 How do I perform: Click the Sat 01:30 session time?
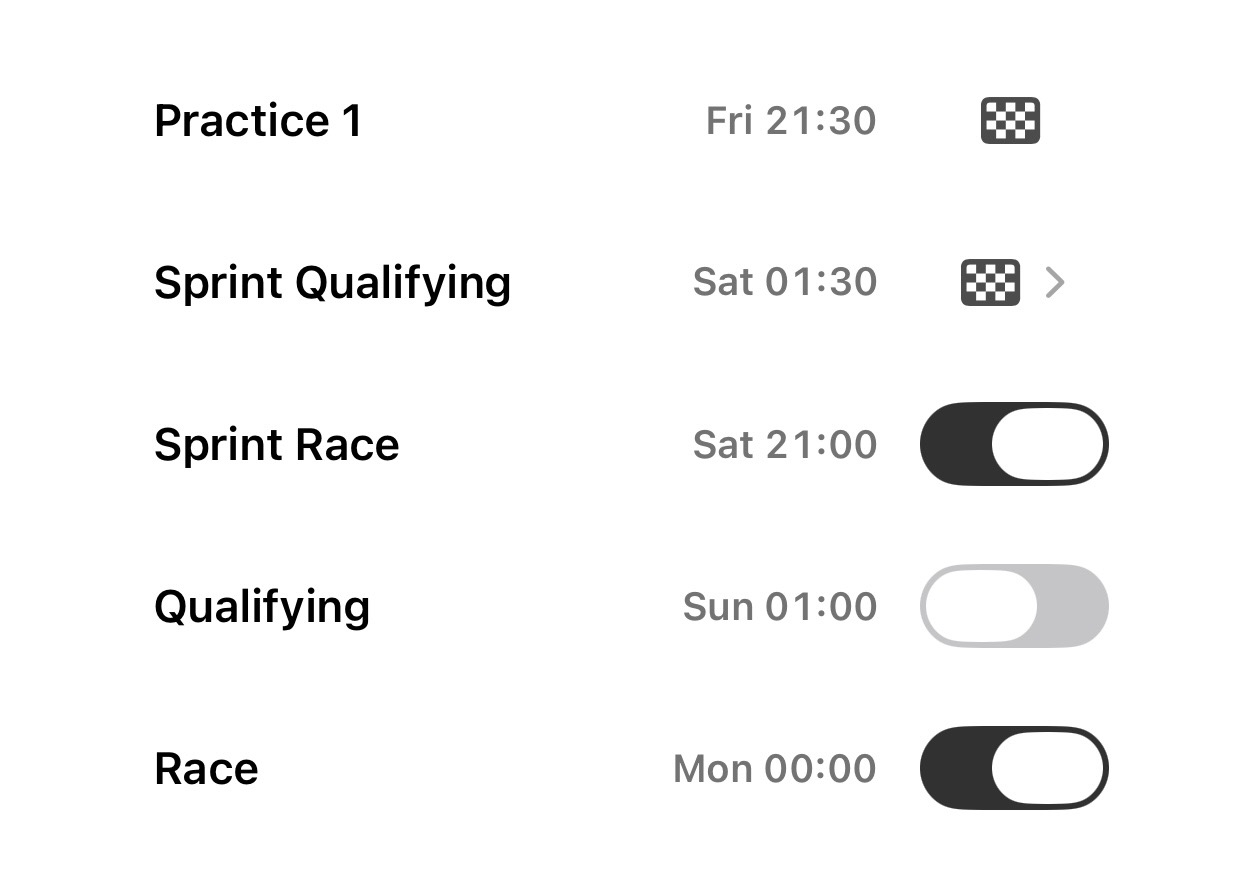coord(785,283)
